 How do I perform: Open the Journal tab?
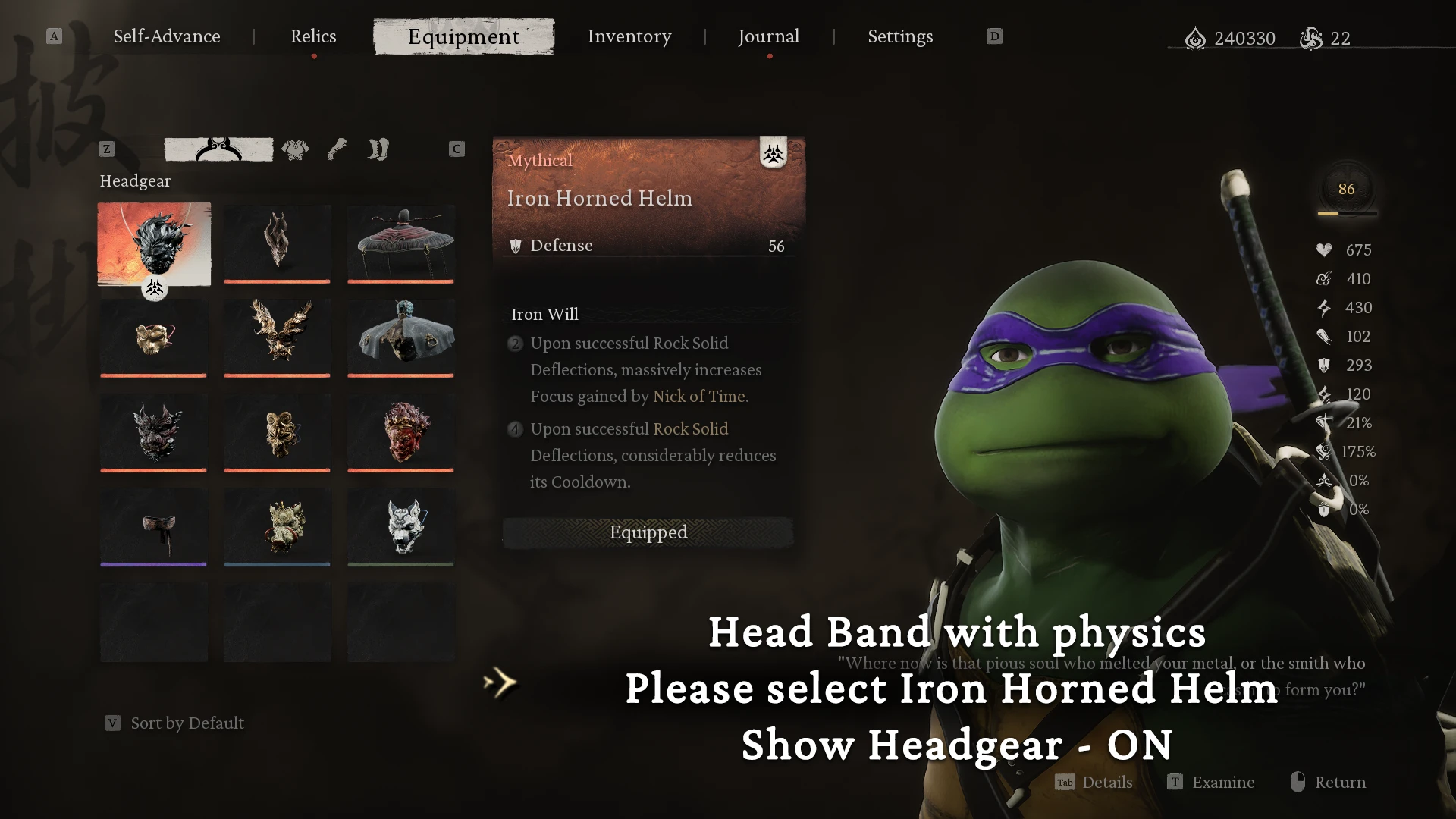(769, 36)
